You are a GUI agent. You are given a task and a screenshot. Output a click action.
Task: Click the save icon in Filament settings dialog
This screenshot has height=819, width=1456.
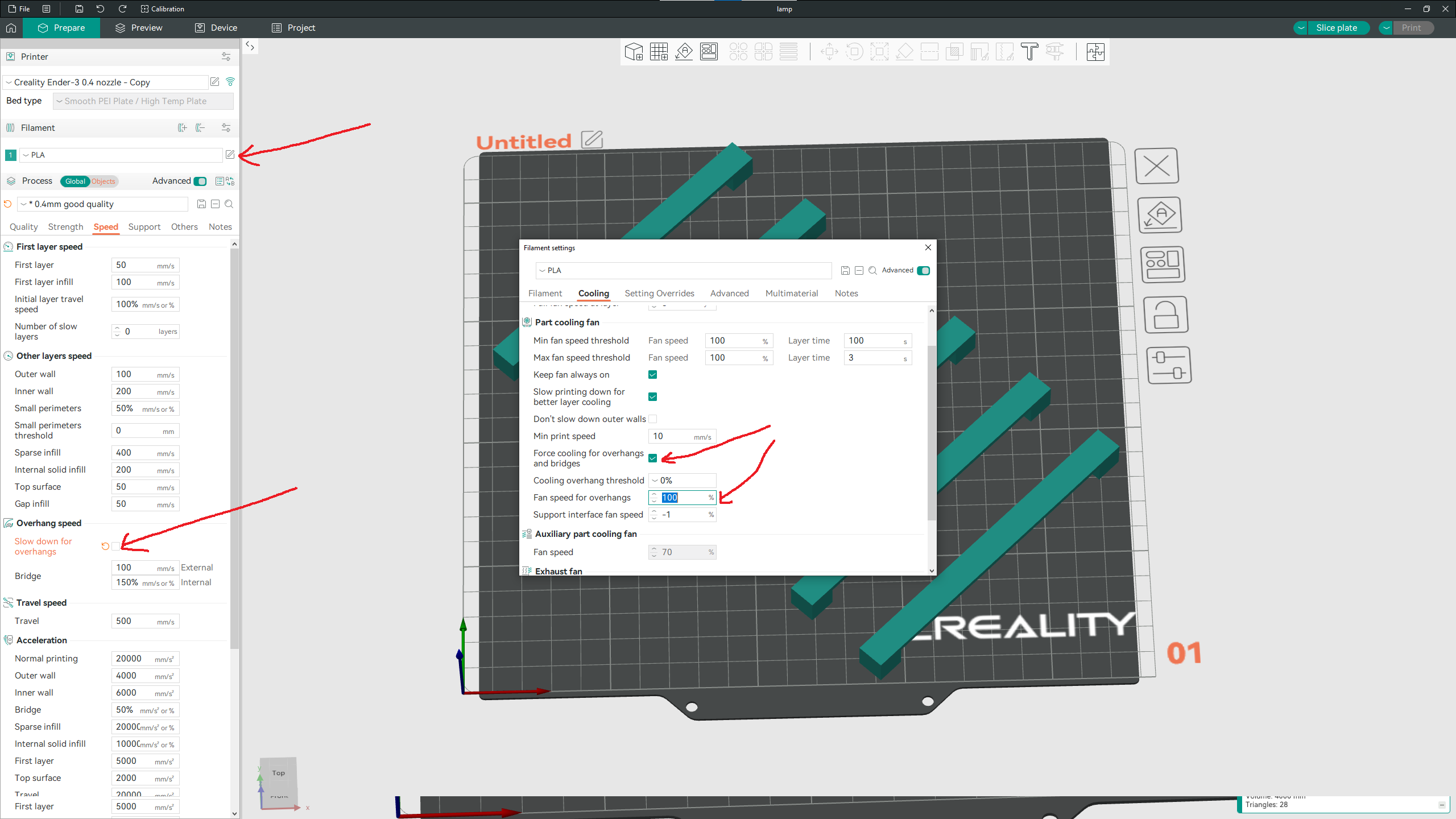(x=845, y=271)
